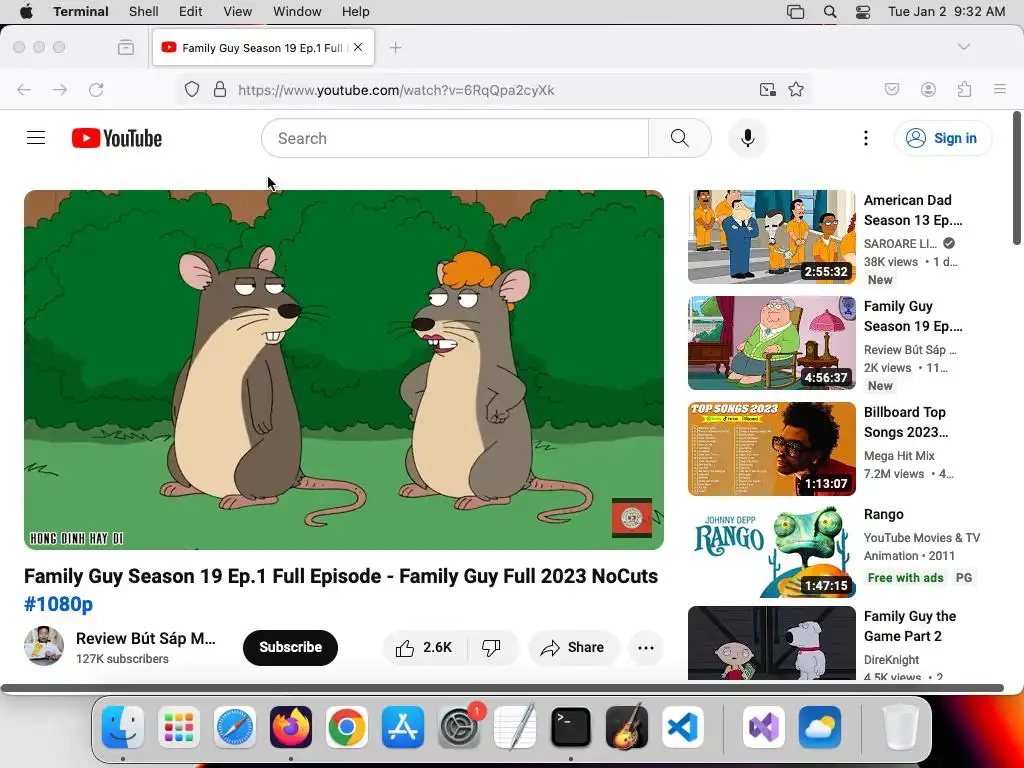Click the date and time in menu bar
The image size is (1024, 768).
[946, 12]
